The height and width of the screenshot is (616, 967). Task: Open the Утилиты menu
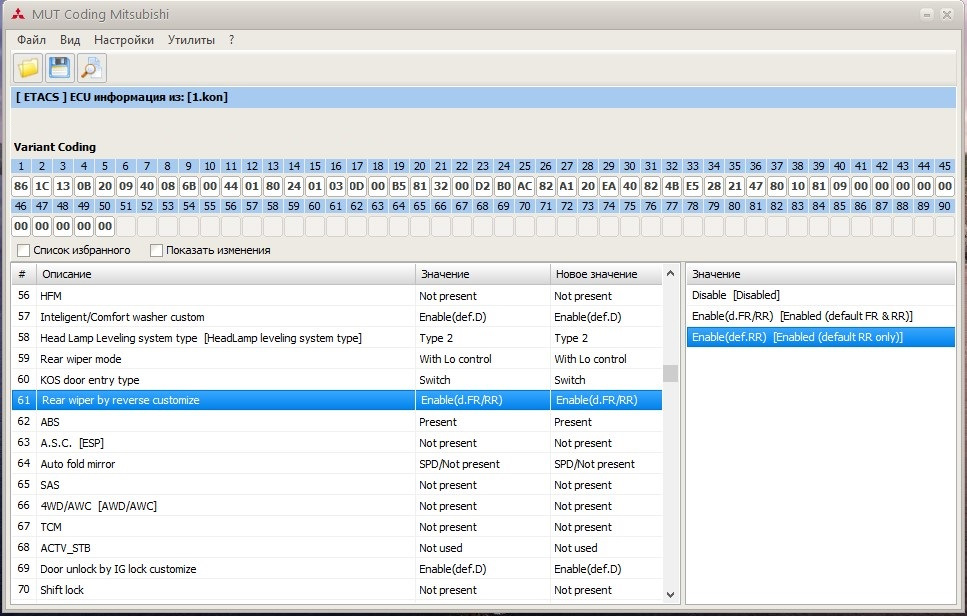tap(191, 40)
